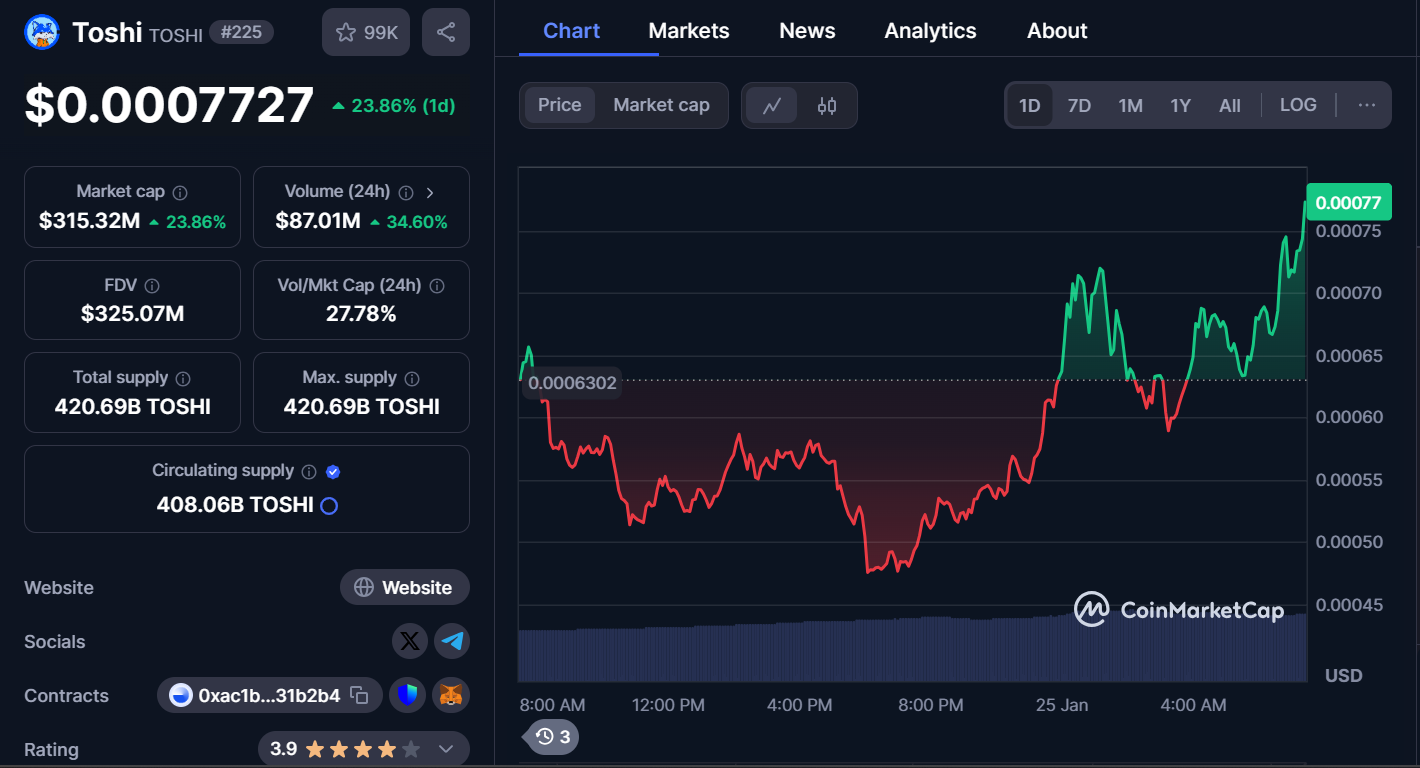Open the share icon next to the star
The width and height of the screenshot is (1420, 768).
click(x=445, y=31)
